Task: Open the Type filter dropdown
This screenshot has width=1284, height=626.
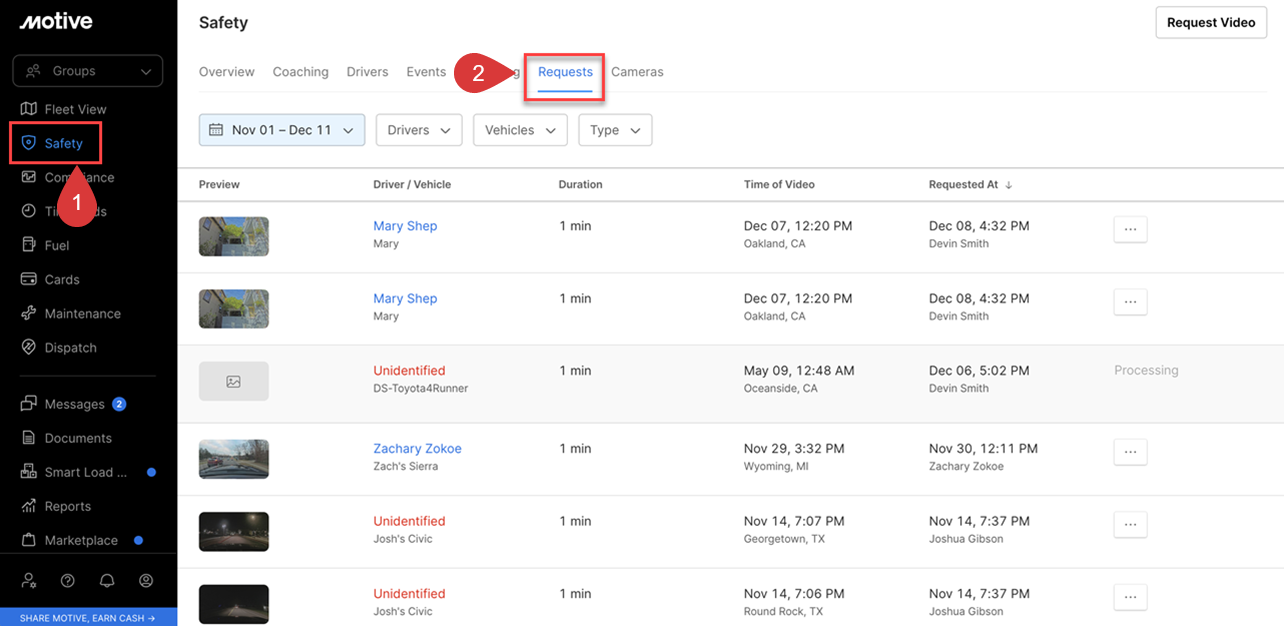Action: pyautogui.click(x=615, y=130)
